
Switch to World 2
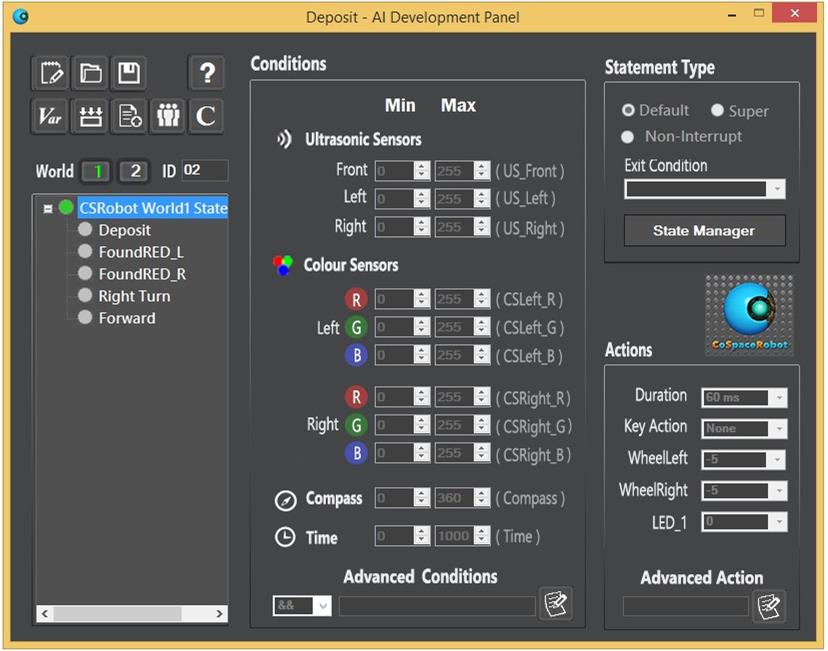133,171
